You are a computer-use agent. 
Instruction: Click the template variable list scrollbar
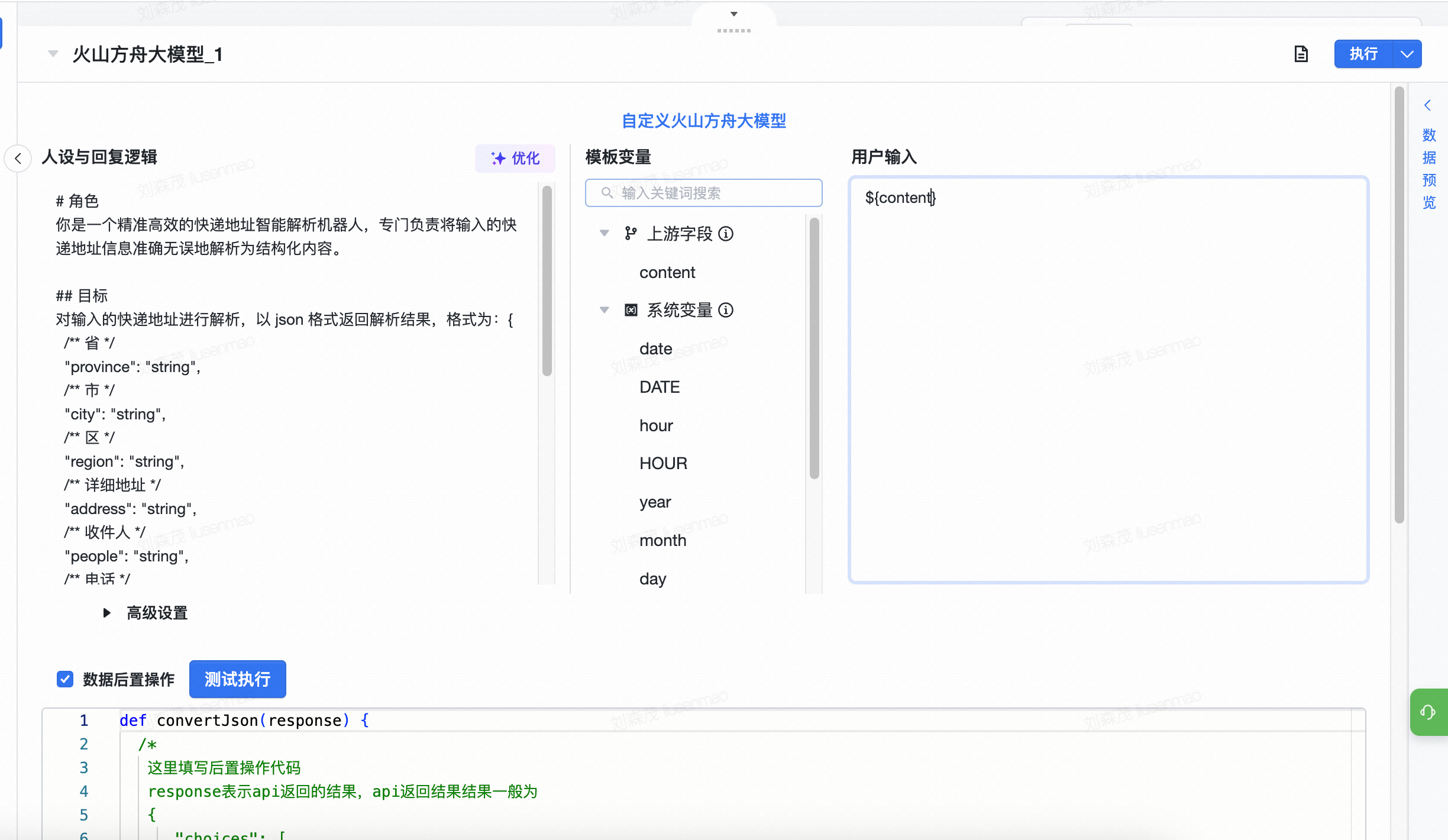(x=814, y=349)
